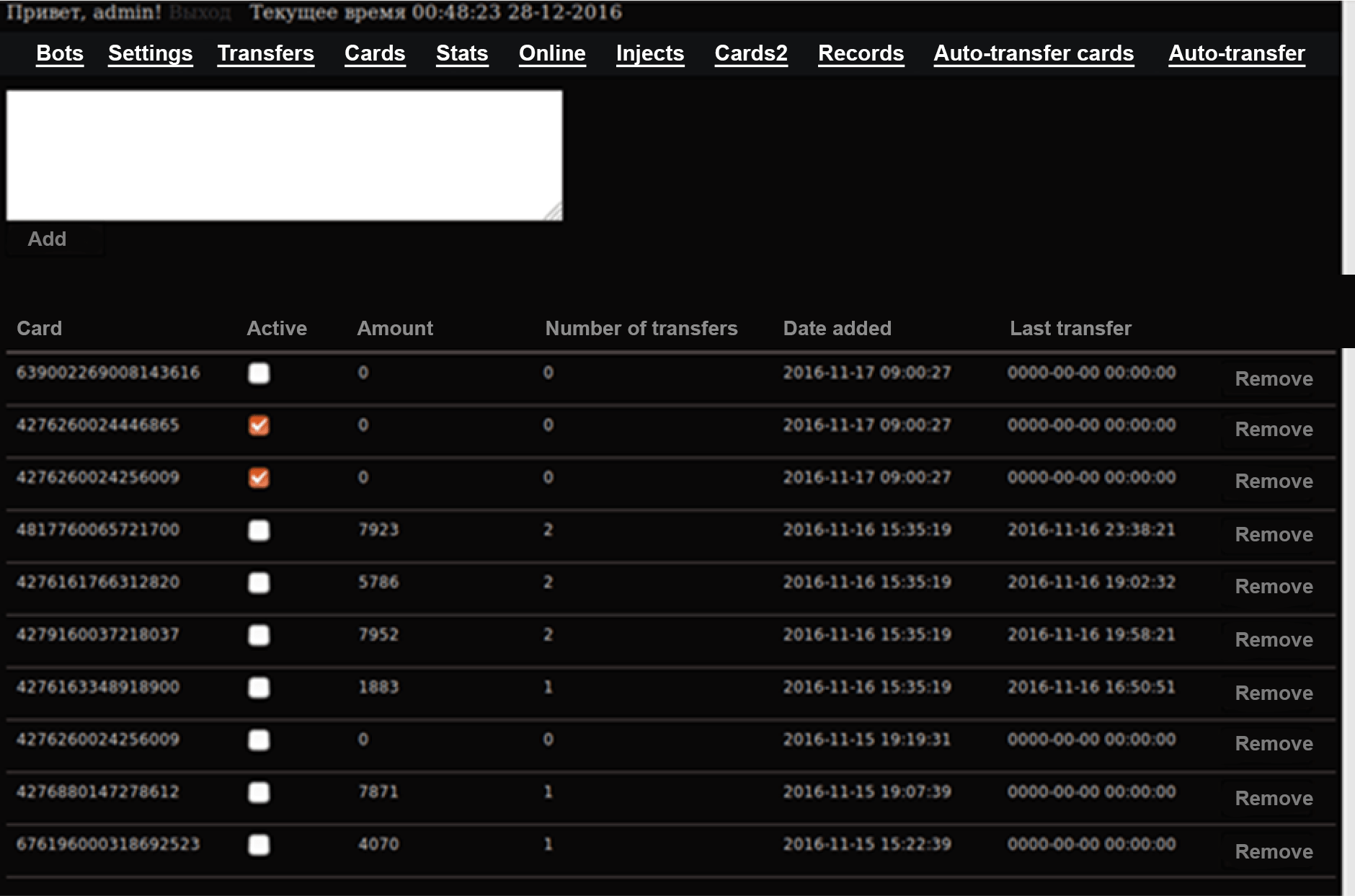Switch to the Stats page
Screen dimensions: 1355x896
click(462, 53)
